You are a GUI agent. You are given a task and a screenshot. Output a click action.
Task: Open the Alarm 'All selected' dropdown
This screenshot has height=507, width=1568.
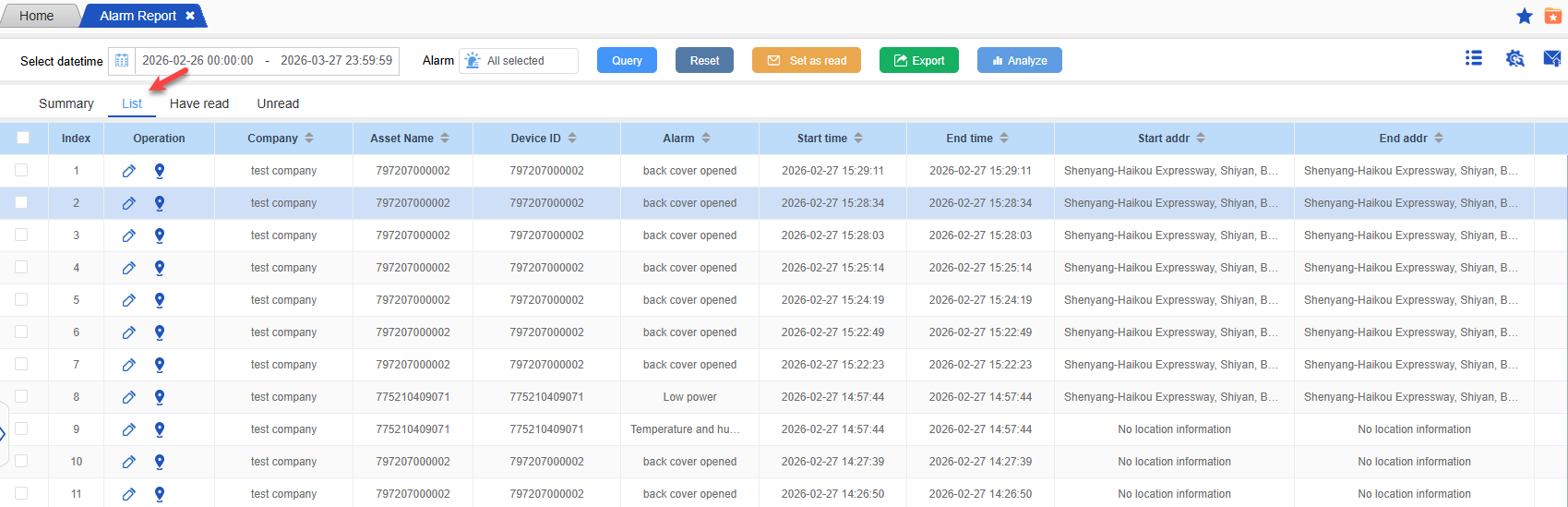point(519,61)
